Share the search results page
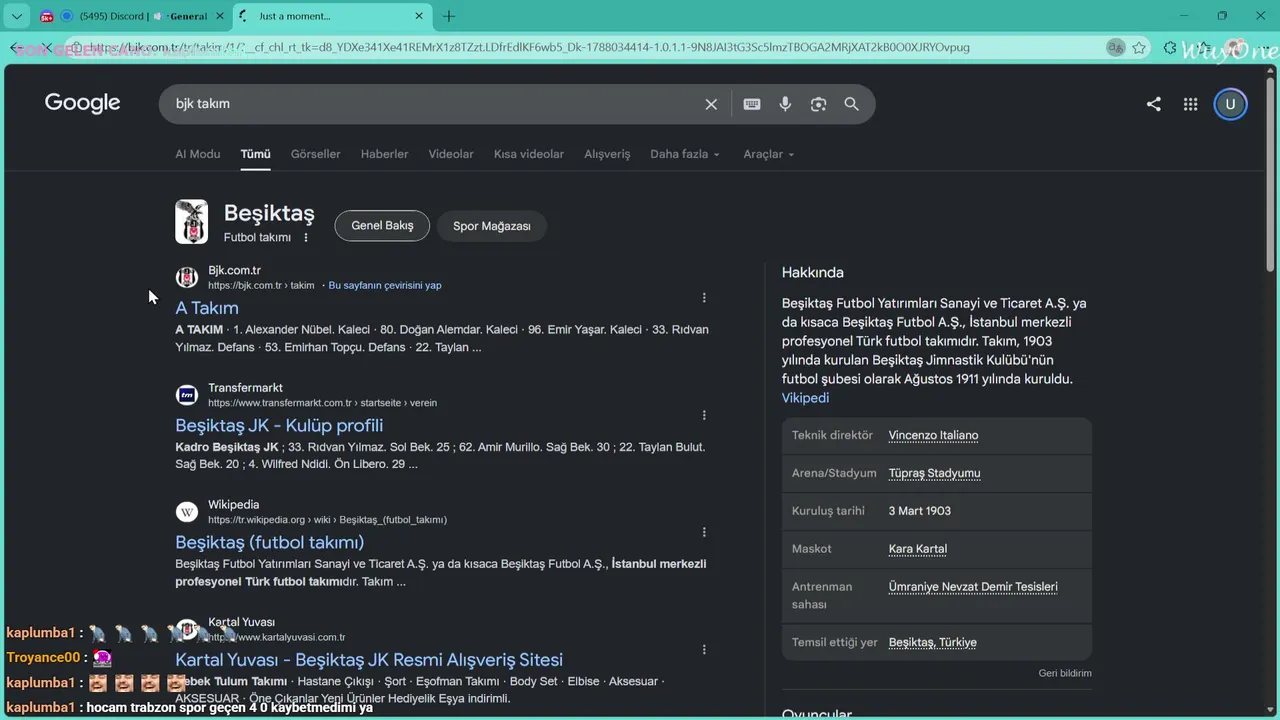 [x=1154, y=104]
